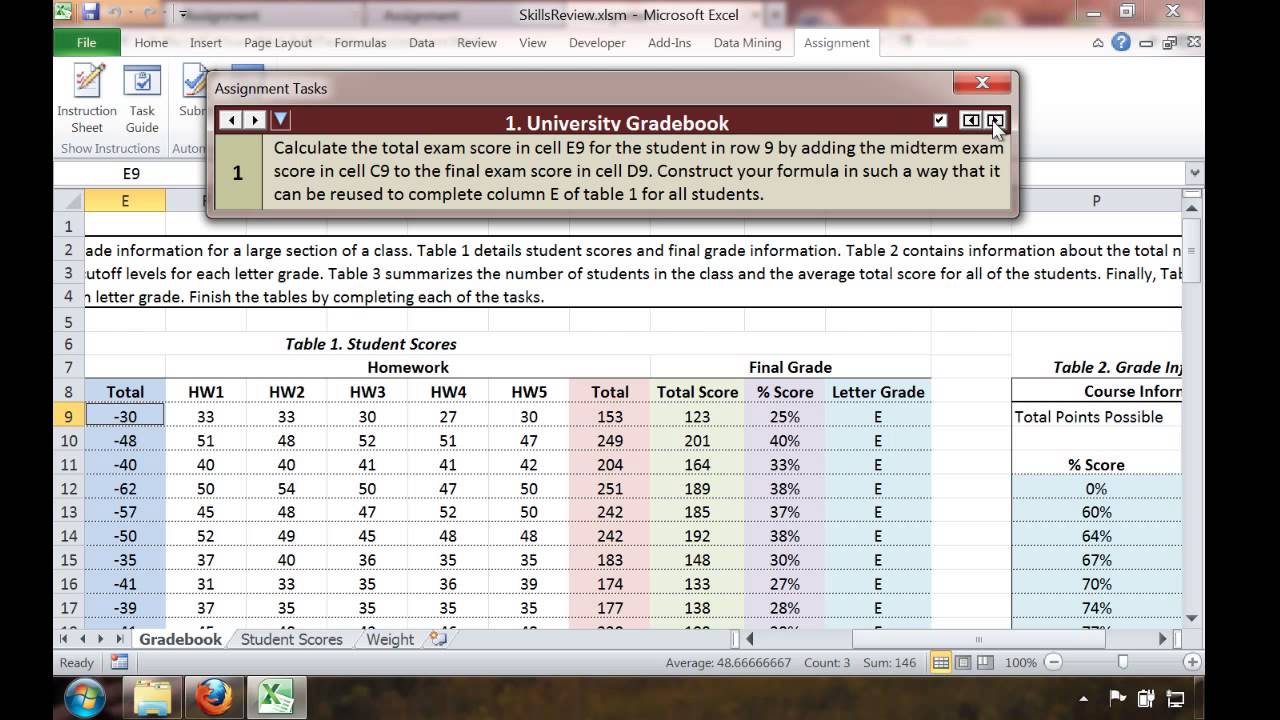Switch to the Home ribbon tab
Viewport: 1280px width, 720px height.
coord(151,43)
